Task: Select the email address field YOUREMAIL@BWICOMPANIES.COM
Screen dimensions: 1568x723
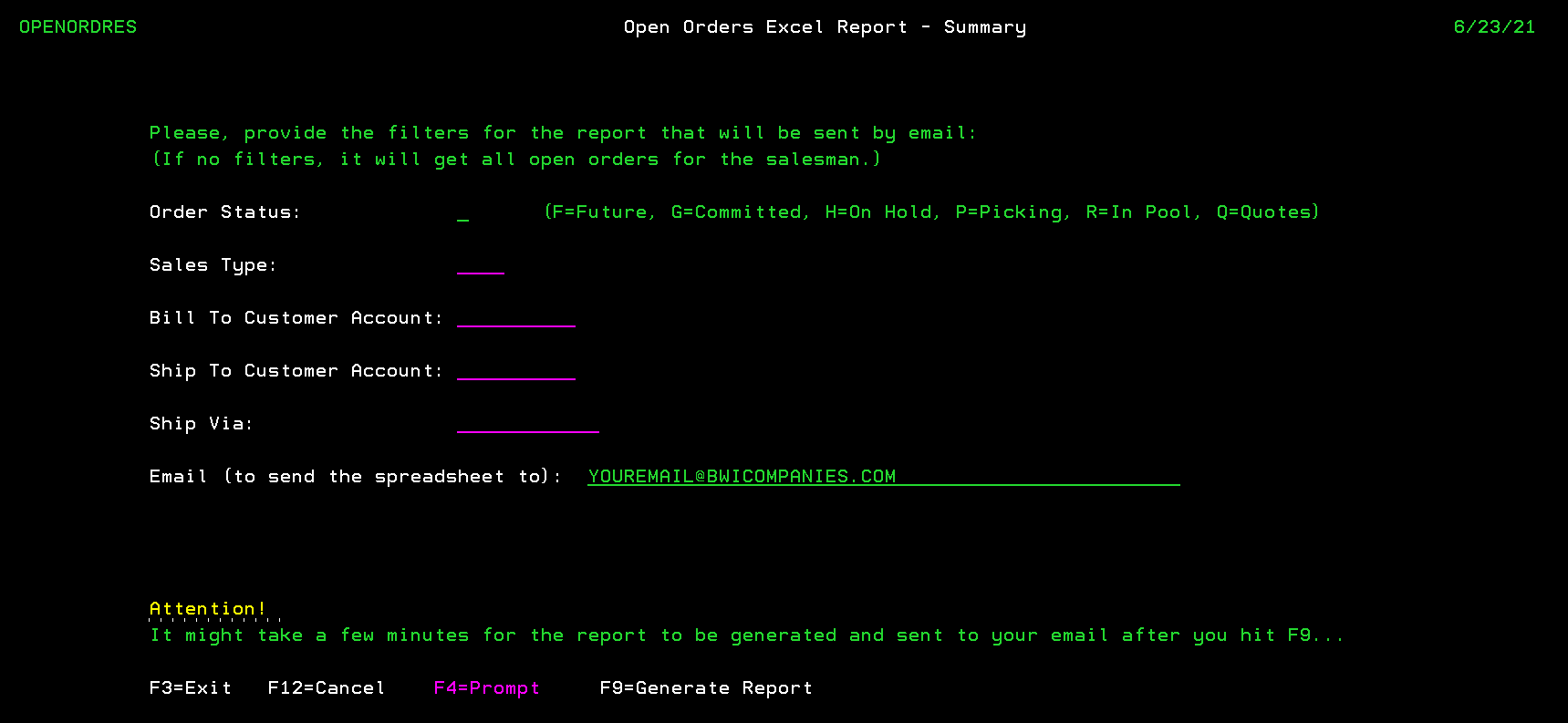Action: pos(883,477)
